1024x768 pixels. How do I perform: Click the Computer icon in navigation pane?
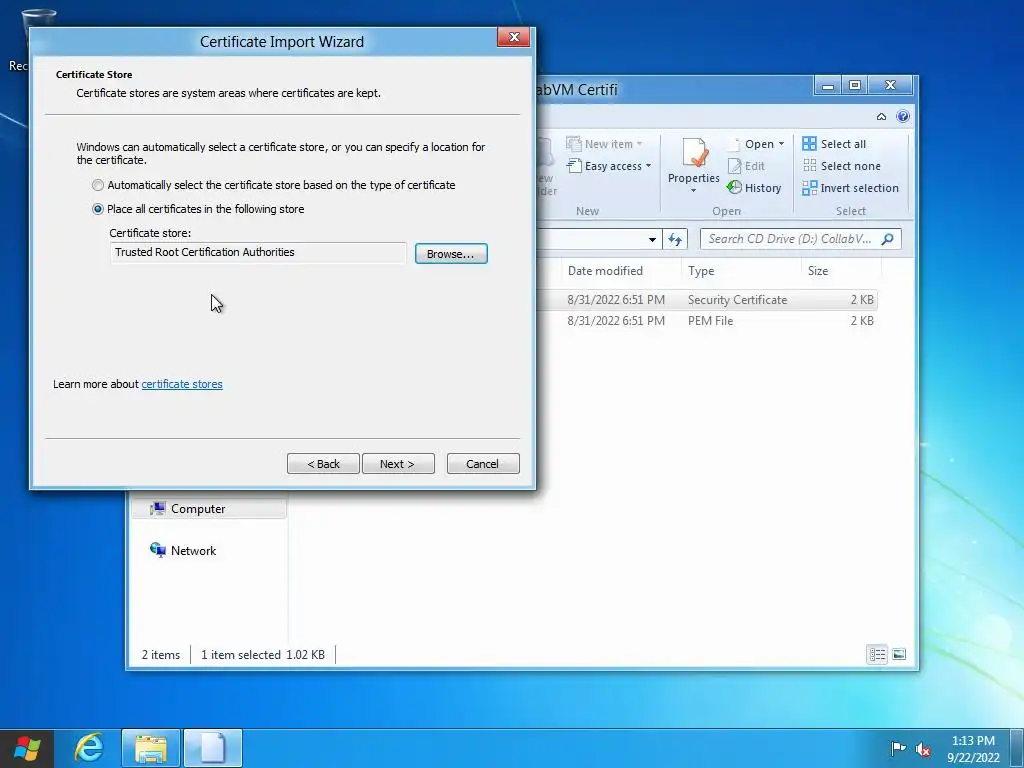click(x=157, y=508)
